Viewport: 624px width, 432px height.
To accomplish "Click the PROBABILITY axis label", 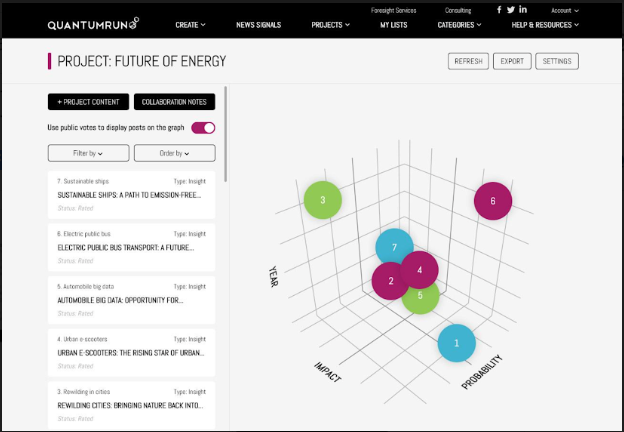I will pyautogui.click(x=482, y=372).
